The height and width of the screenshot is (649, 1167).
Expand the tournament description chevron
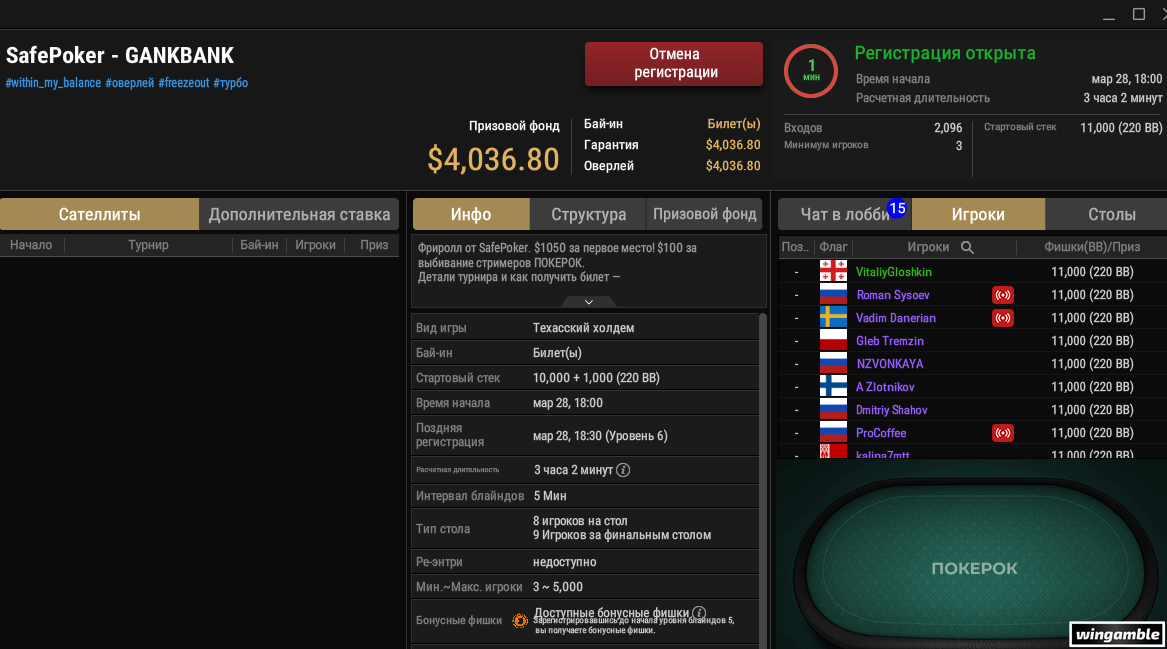point(589,301)
